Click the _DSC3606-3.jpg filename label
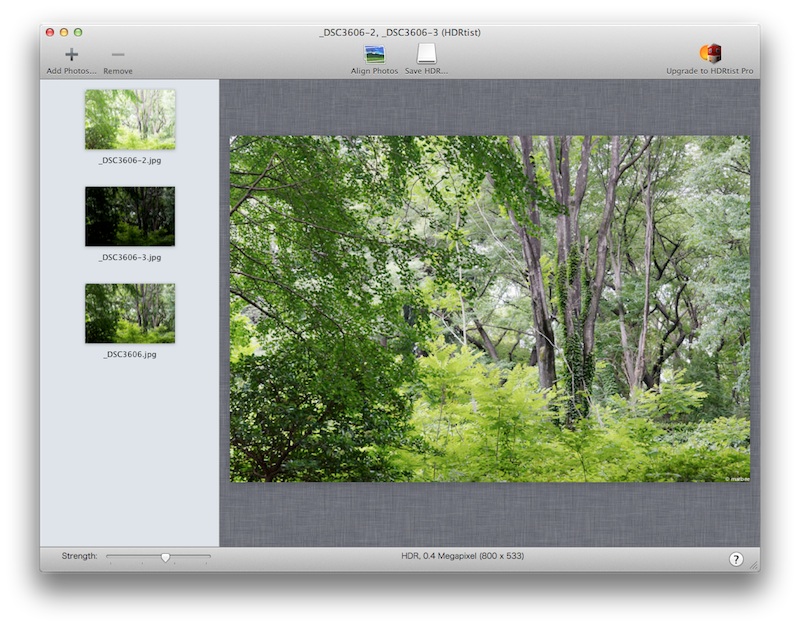Screen dimensions: 800x627 [130, 257]
